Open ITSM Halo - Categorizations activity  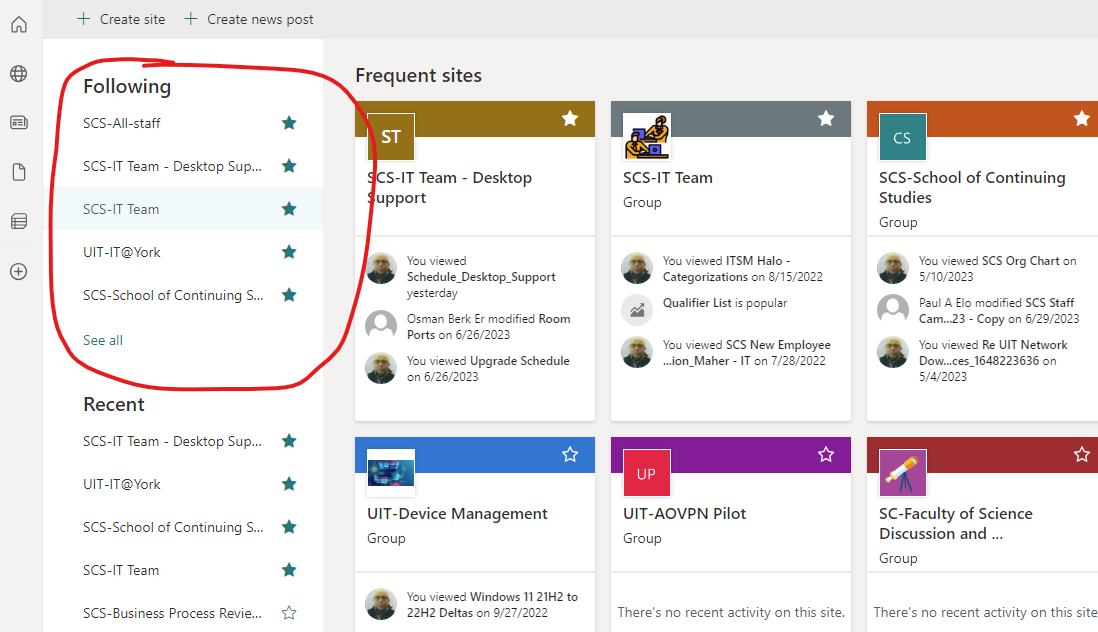coord(743,268)
